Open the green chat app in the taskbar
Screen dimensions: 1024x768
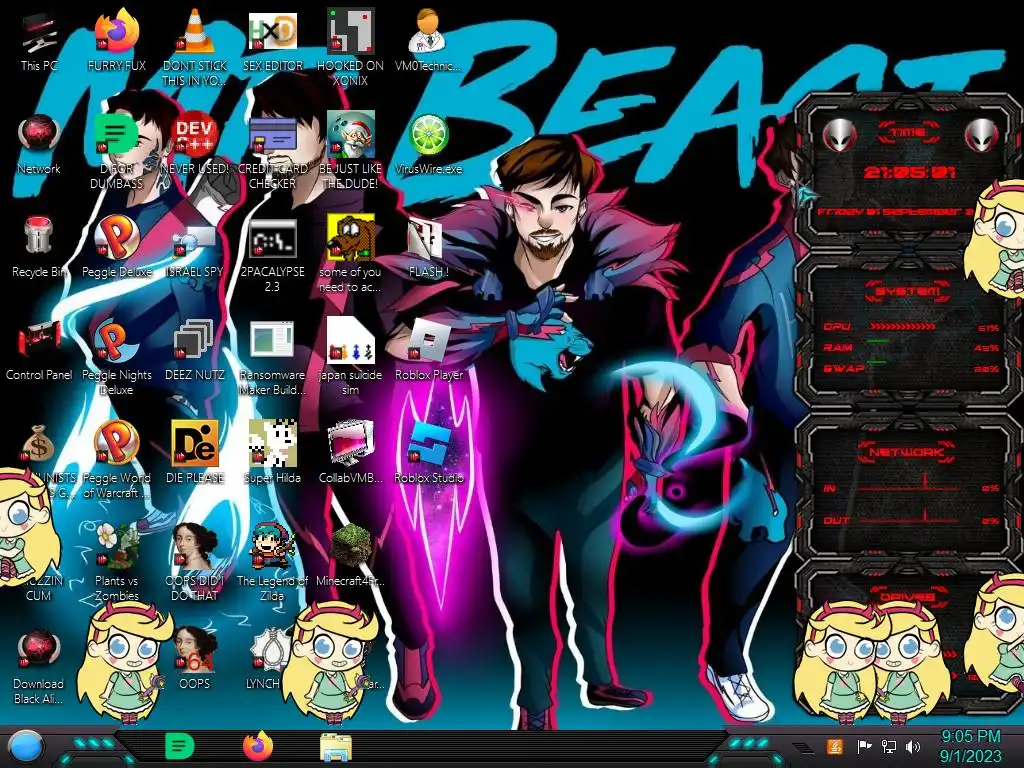(x=180, y=746)
